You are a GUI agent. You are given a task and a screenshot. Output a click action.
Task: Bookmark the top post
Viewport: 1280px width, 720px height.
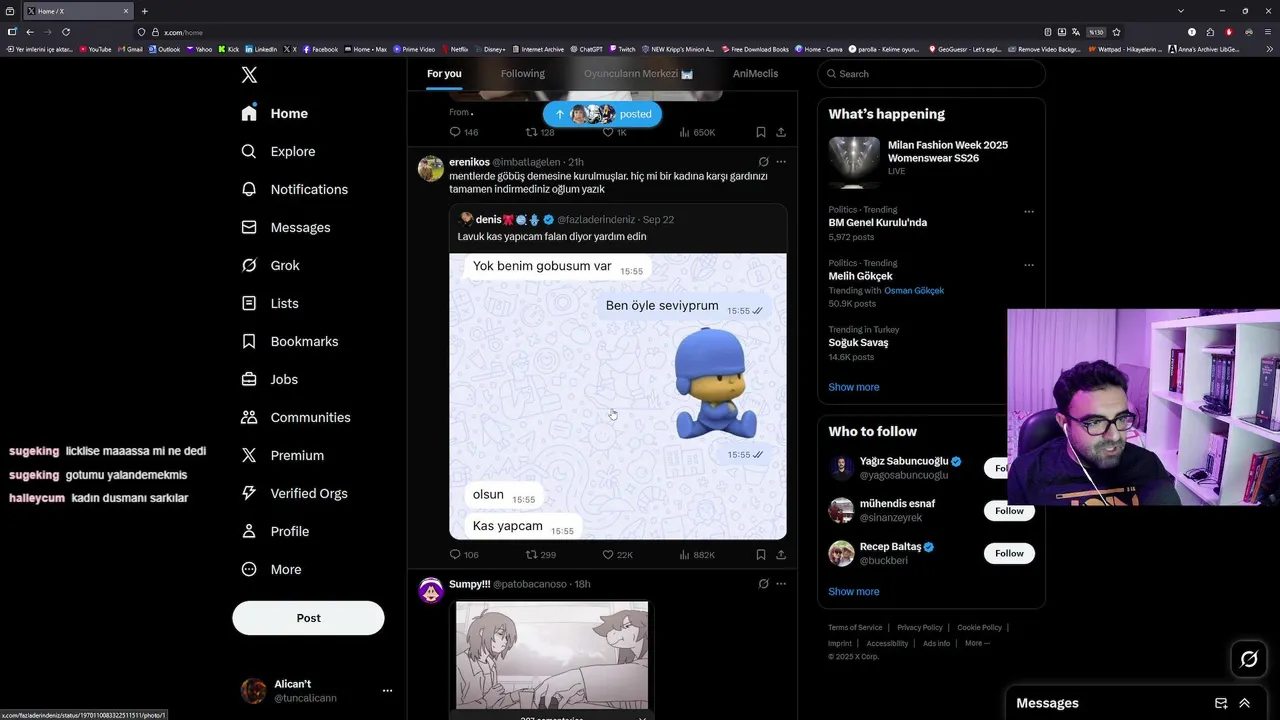pos(761,132)
